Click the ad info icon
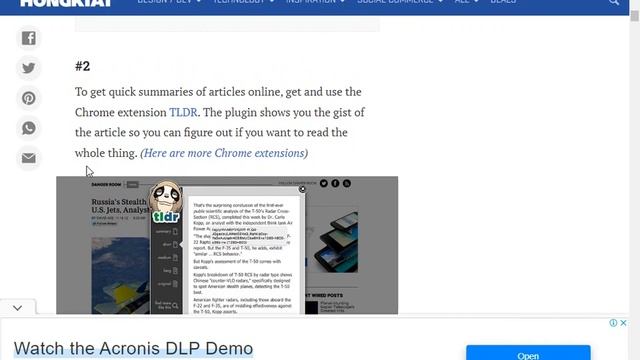Image resolution: width=640 pixels, height=360 pixels. click(x=613, y=323)
